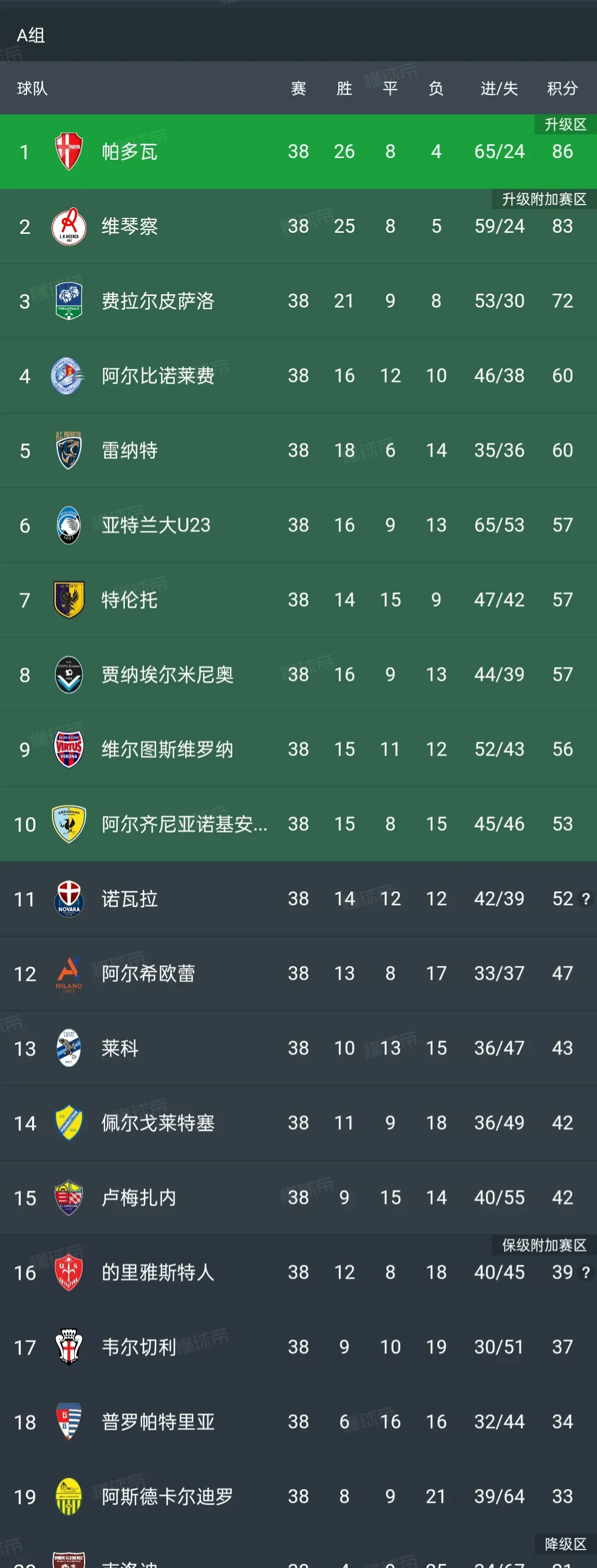Tap the 维琴察 red-and-white crest

point(69,227)
